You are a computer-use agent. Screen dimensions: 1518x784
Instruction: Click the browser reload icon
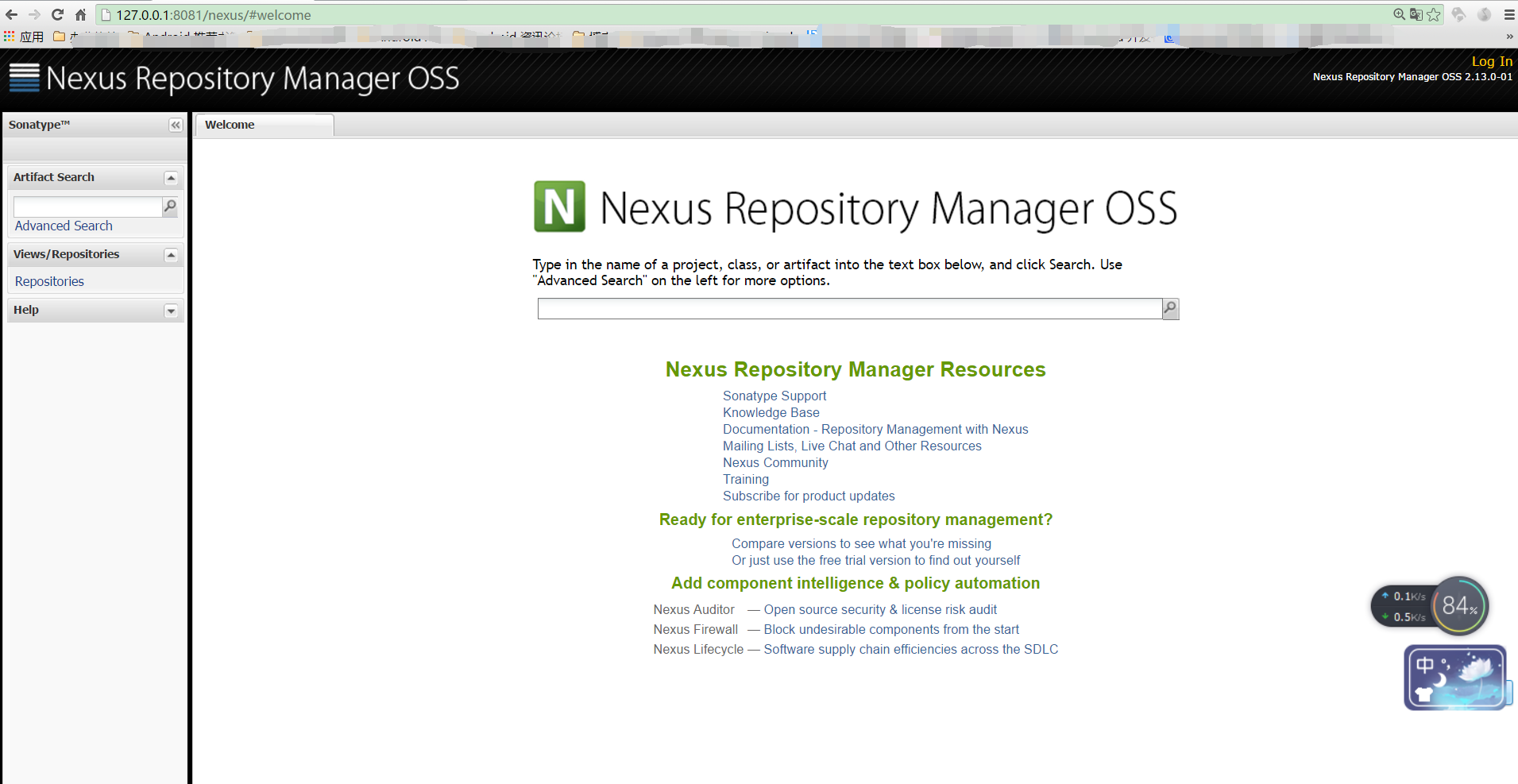tap(57, 14)
